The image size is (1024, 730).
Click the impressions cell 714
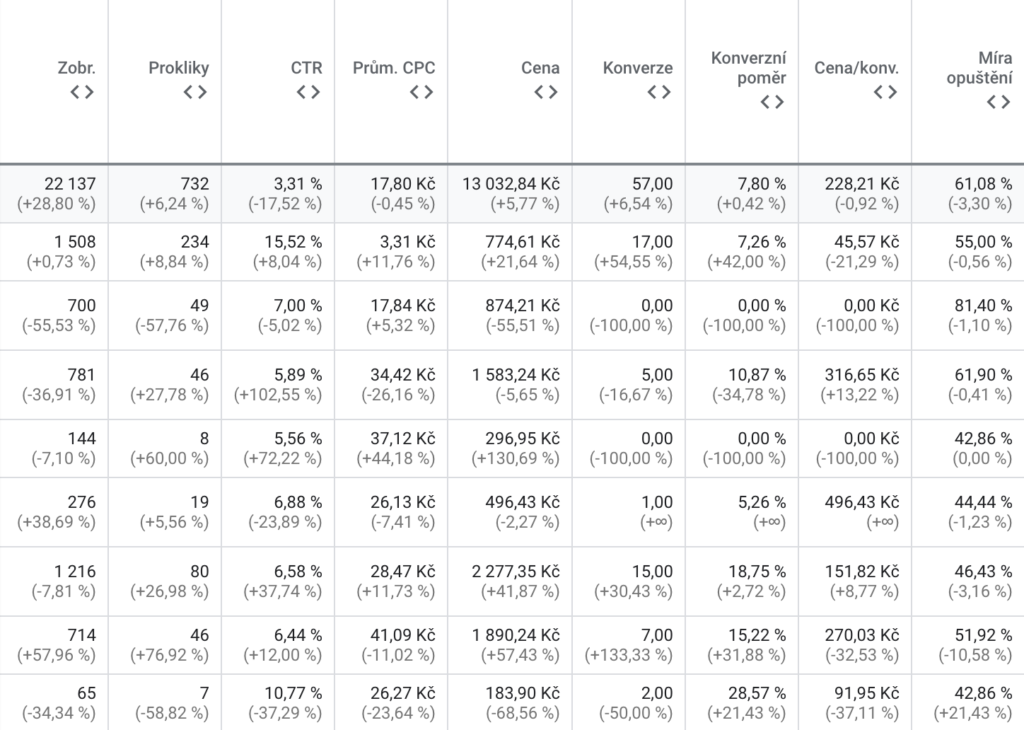point(82,635)
